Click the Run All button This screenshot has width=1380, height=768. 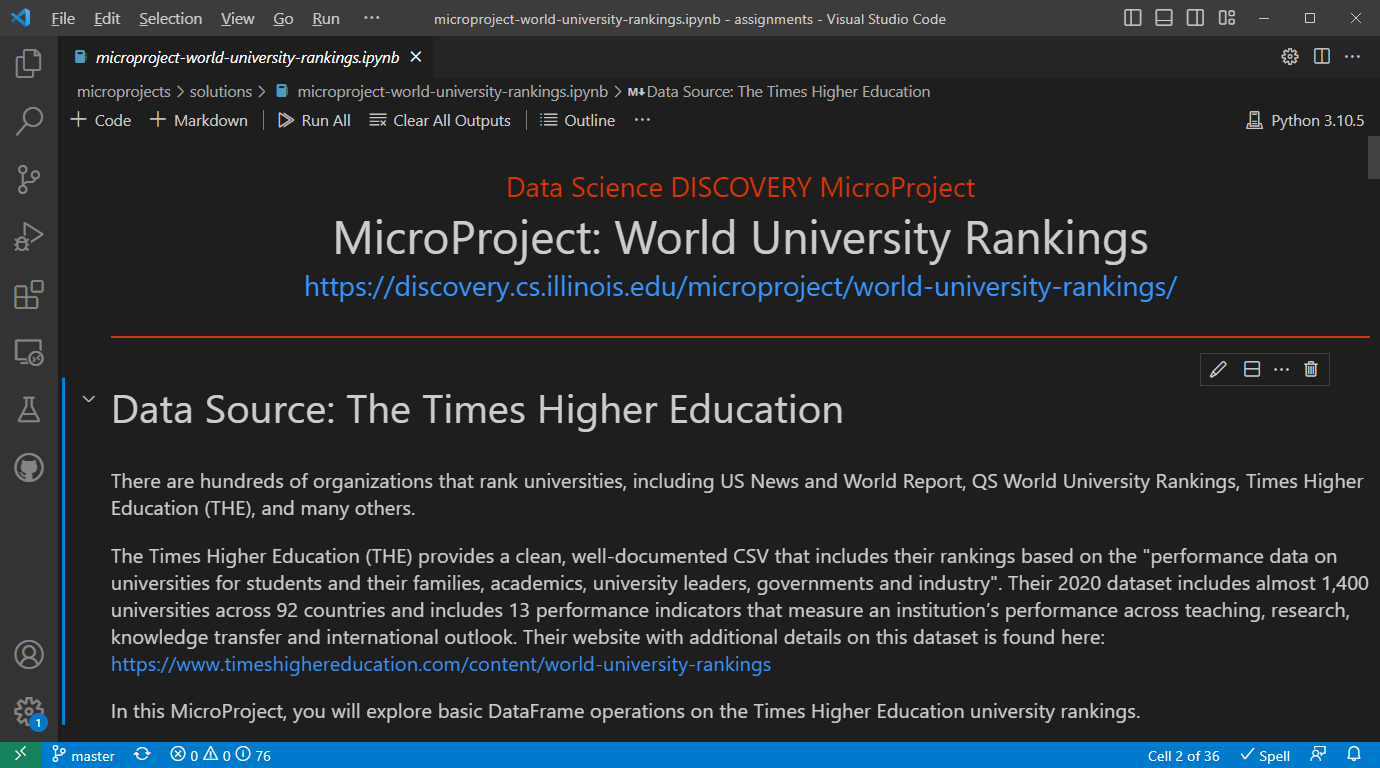click(x=314, y=120)
